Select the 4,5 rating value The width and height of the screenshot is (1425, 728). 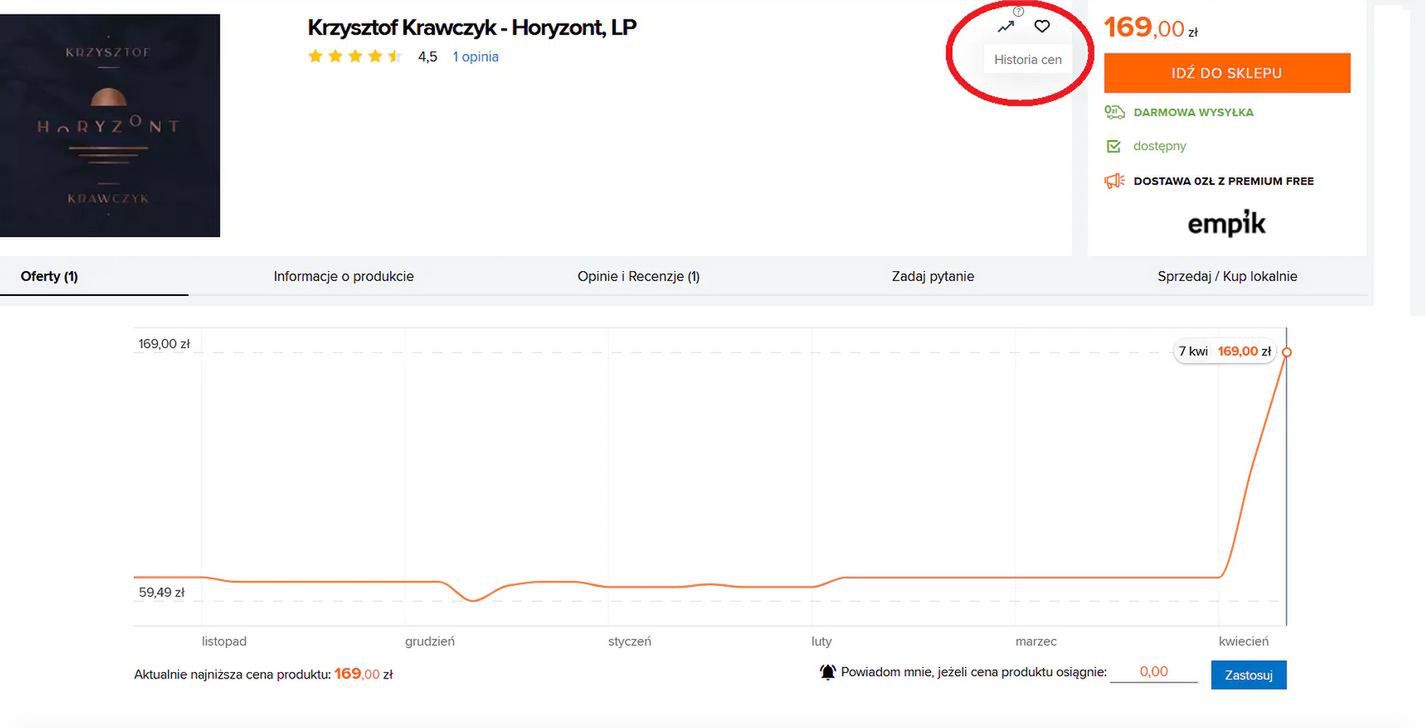428,57
